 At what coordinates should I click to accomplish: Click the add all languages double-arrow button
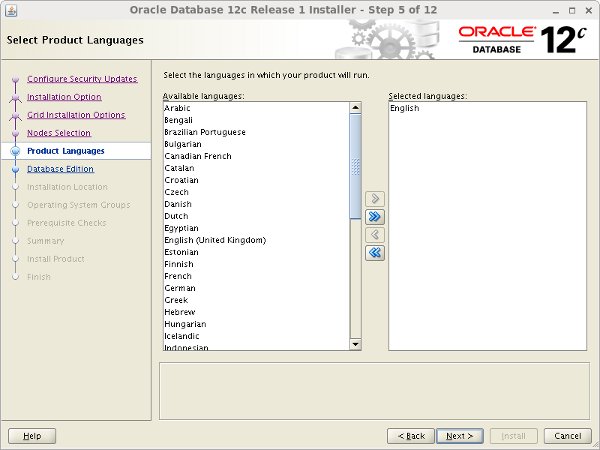(375, 217)
